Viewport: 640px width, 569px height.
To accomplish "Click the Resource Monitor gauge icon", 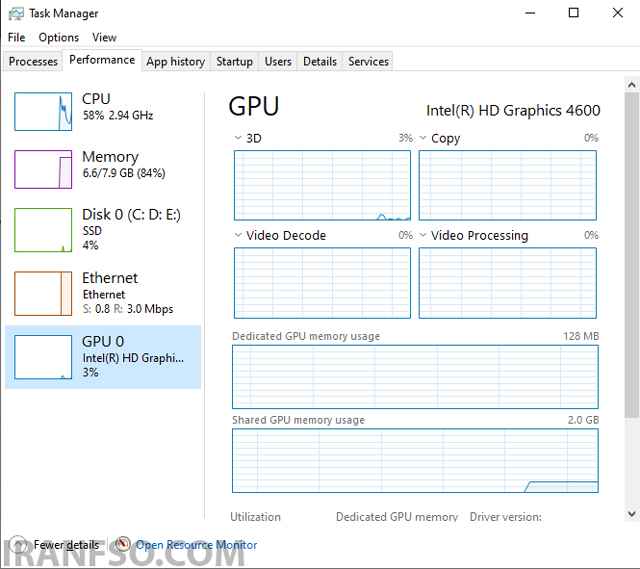I will (x=122, y=544).
